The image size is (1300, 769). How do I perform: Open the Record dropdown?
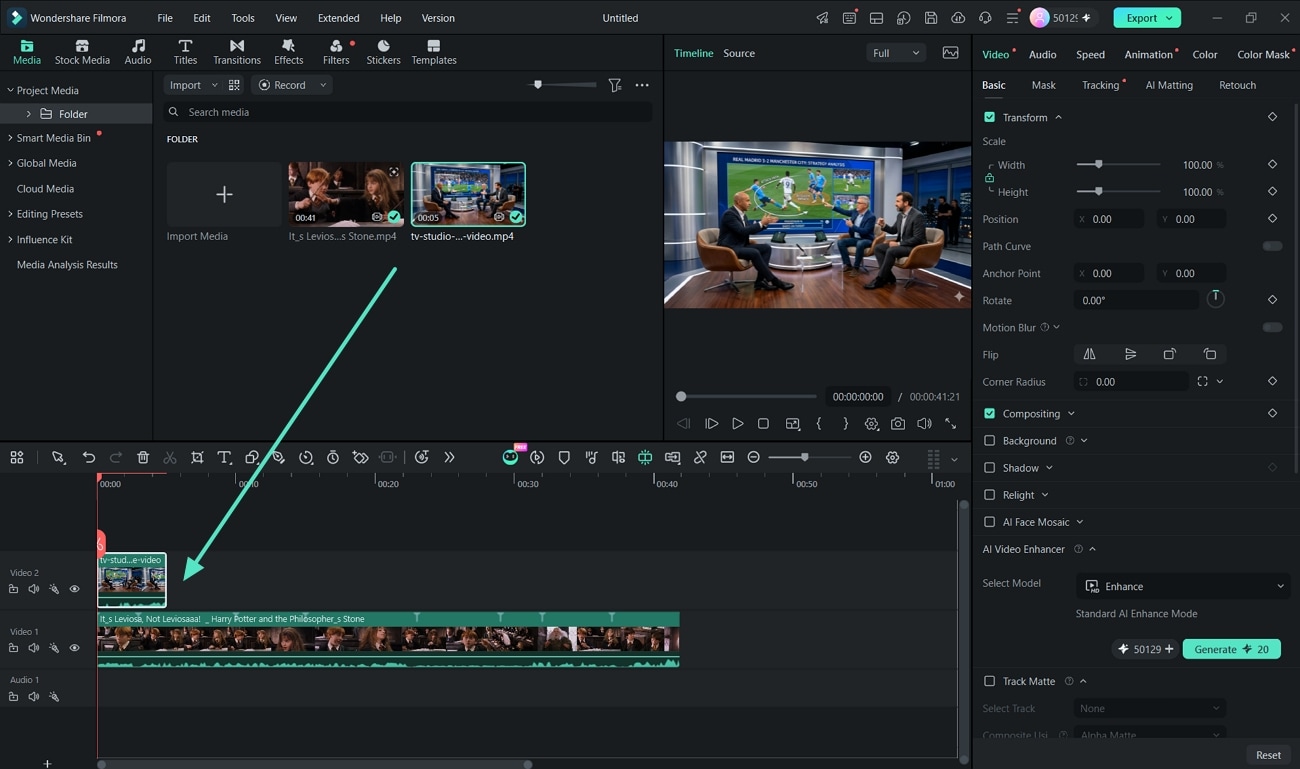coord(291,85)
